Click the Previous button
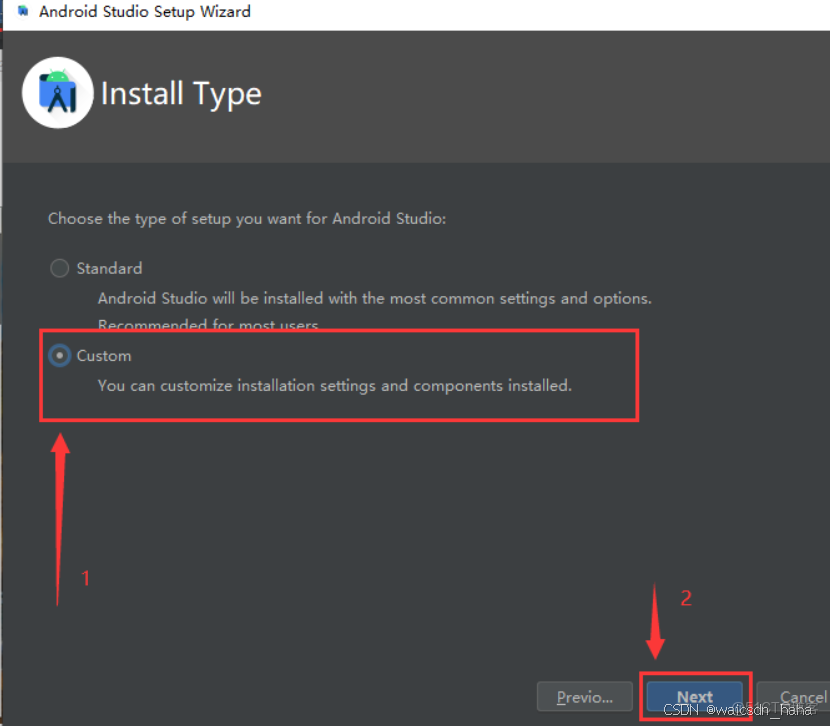Viewport: 830px width, 726px height. pos(584,696)
